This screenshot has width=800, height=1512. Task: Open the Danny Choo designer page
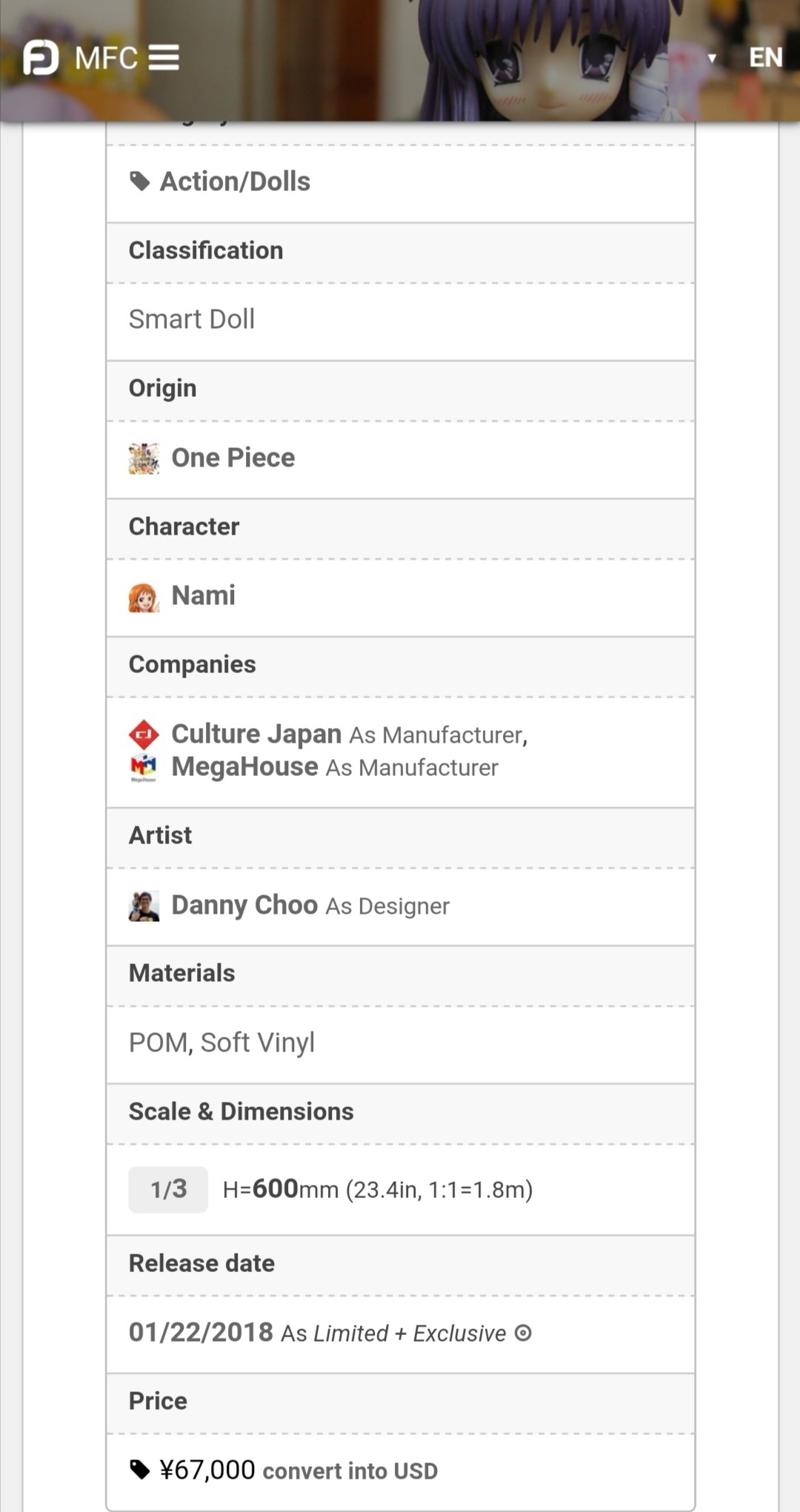pos(245,905)
